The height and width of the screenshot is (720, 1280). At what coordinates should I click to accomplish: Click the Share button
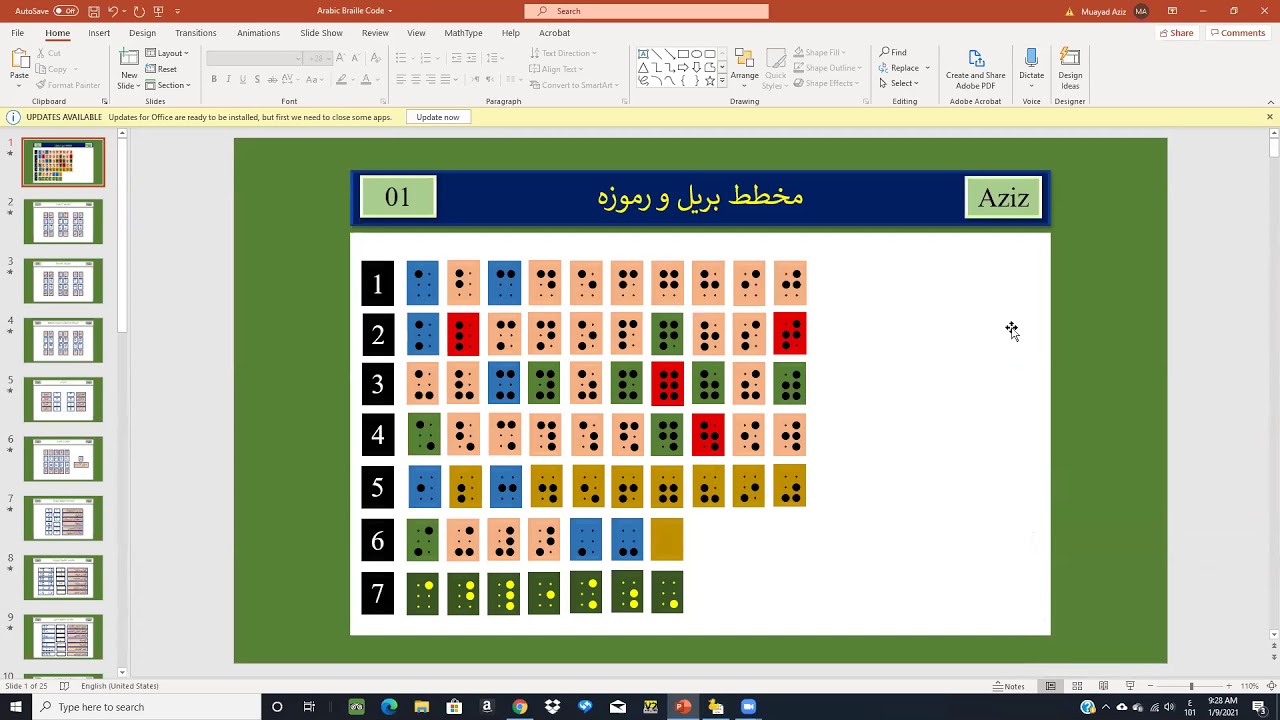coord(1176,33)
